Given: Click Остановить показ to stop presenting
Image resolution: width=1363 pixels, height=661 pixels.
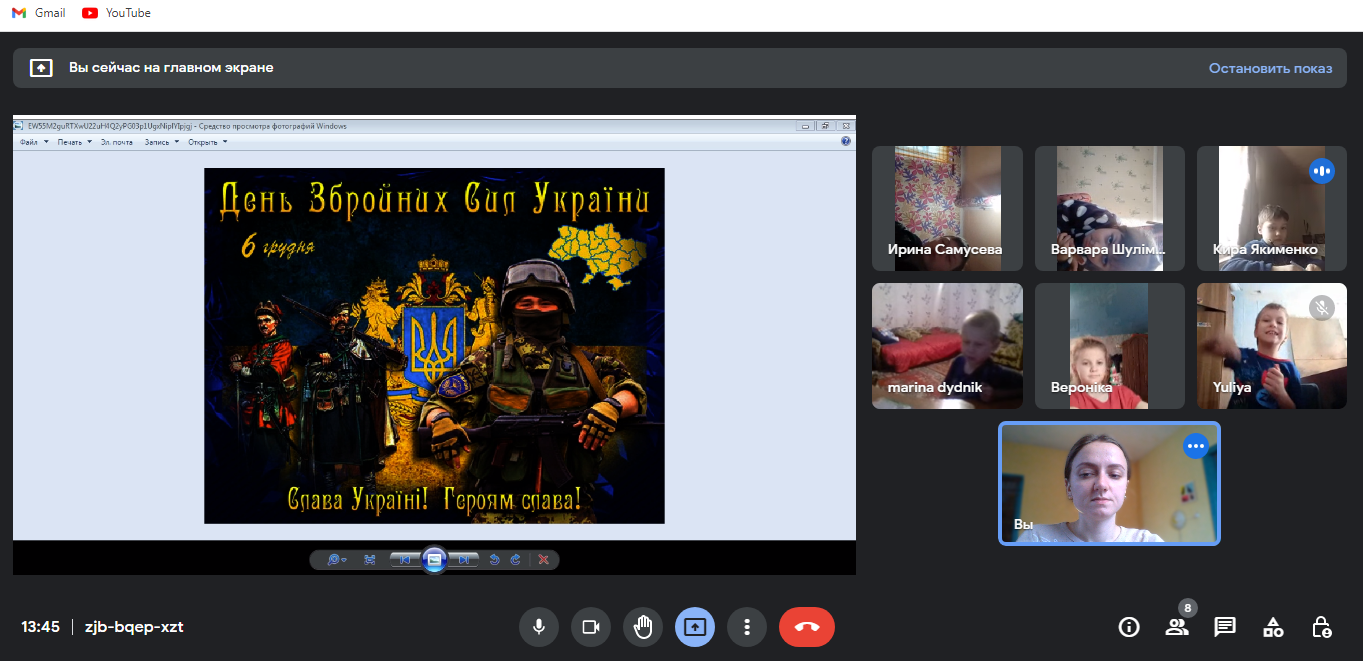Looking at the screenshot, I should pyautogui.click(x=1270, y=68).
